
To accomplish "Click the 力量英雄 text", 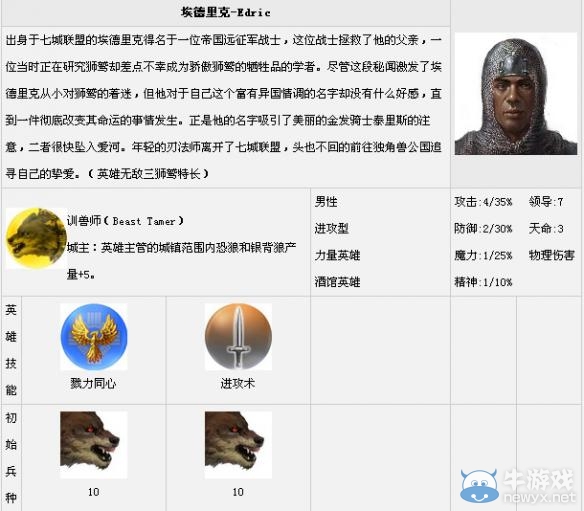I will tap(337, 255).
